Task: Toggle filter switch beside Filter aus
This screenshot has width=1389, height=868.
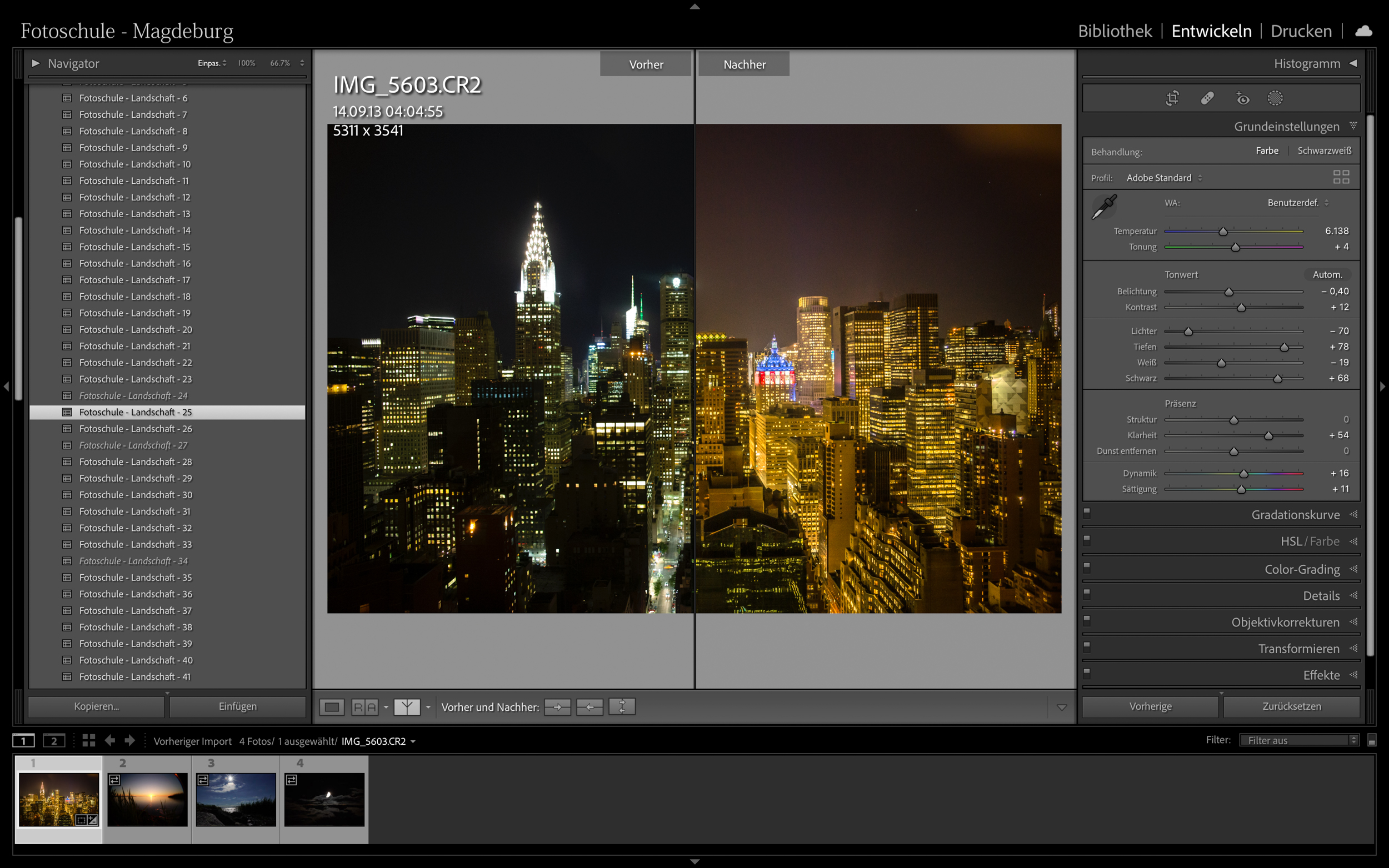Action: [x=1372, y=741]
